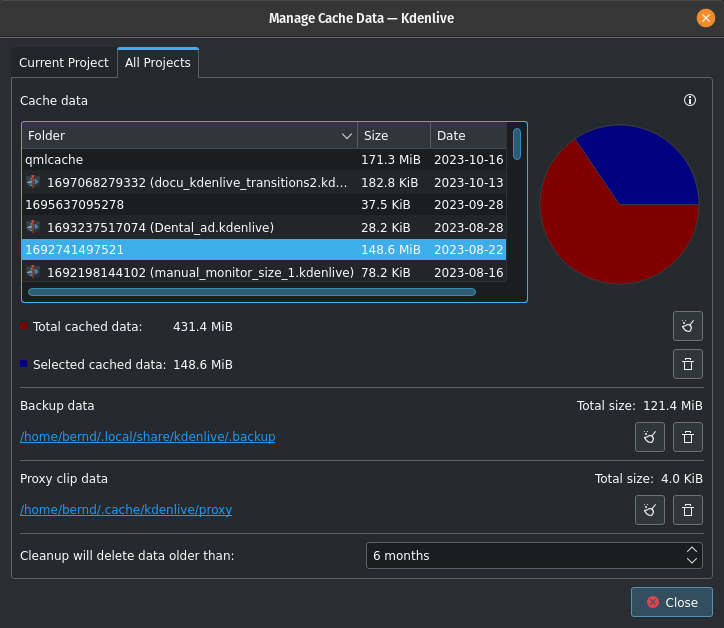Click the info icon beside Cache data

(690, 100)
